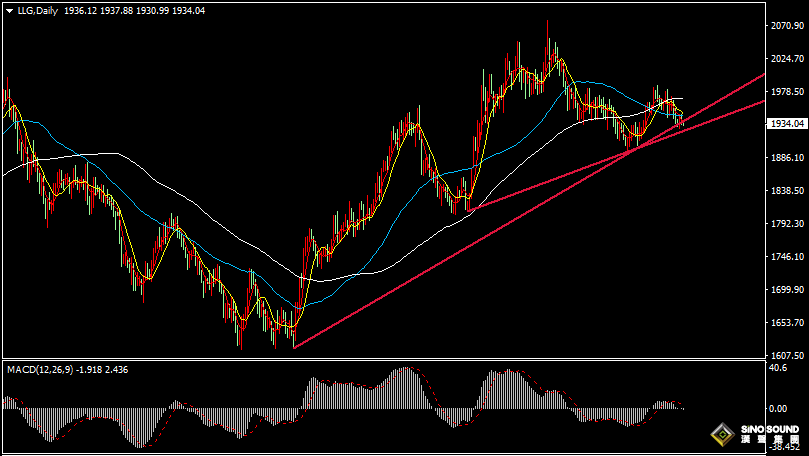Click the 2070.90 price axis label
809x456 pixels.
point(787,26)
